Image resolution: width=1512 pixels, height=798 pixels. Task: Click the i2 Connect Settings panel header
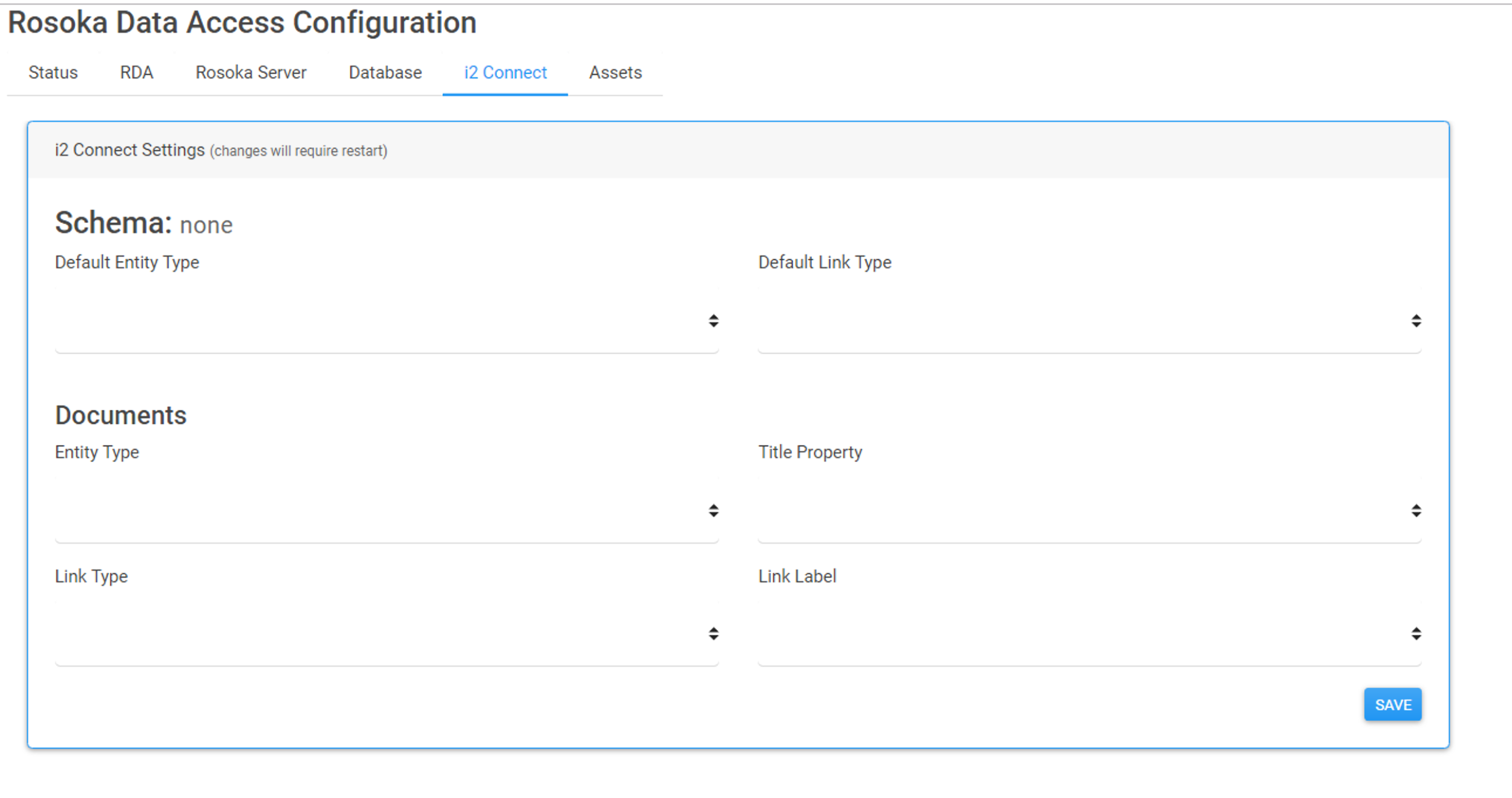pyautogui.click(x=738, y=150)
